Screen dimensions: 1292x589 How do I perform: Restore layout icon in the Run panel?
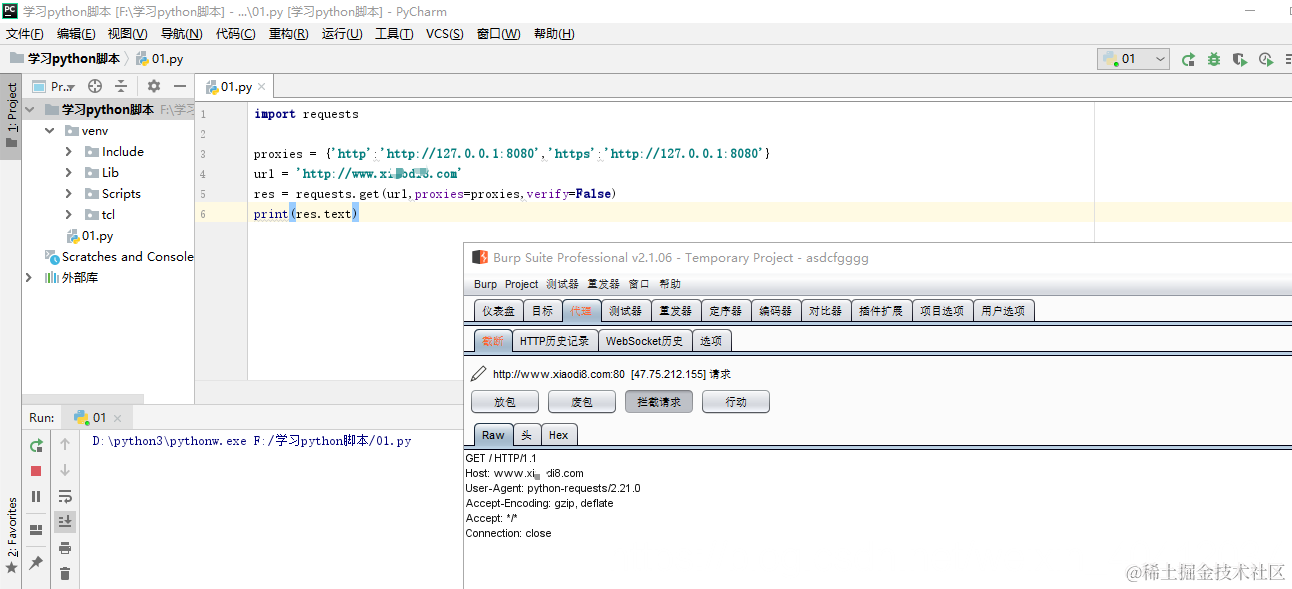point(36,530)
